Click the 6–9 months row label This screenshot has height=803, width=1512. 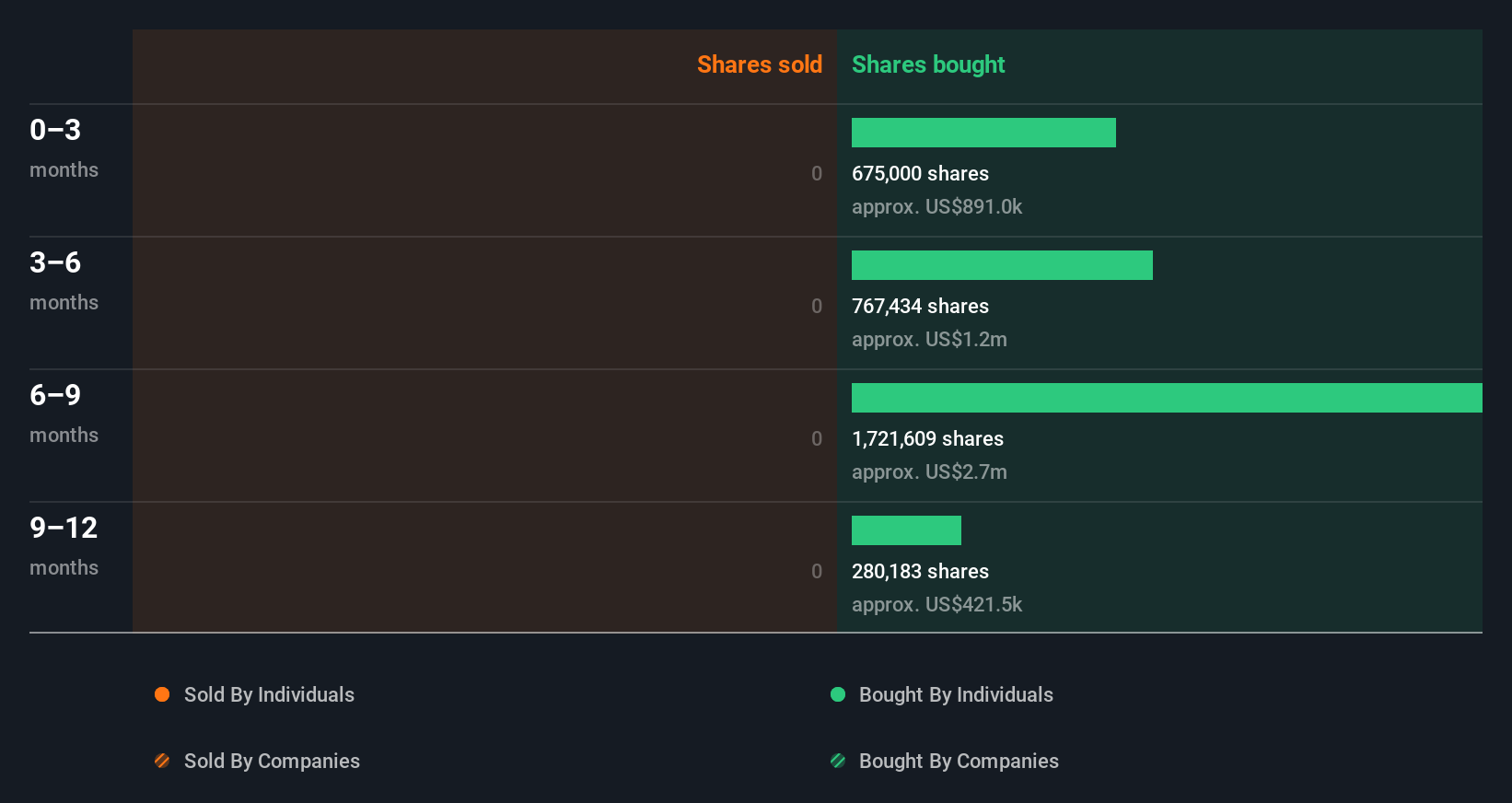[64, 413]
